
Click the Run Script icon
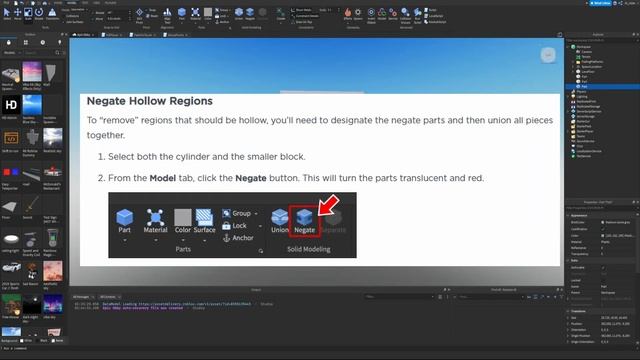point(418,16)
